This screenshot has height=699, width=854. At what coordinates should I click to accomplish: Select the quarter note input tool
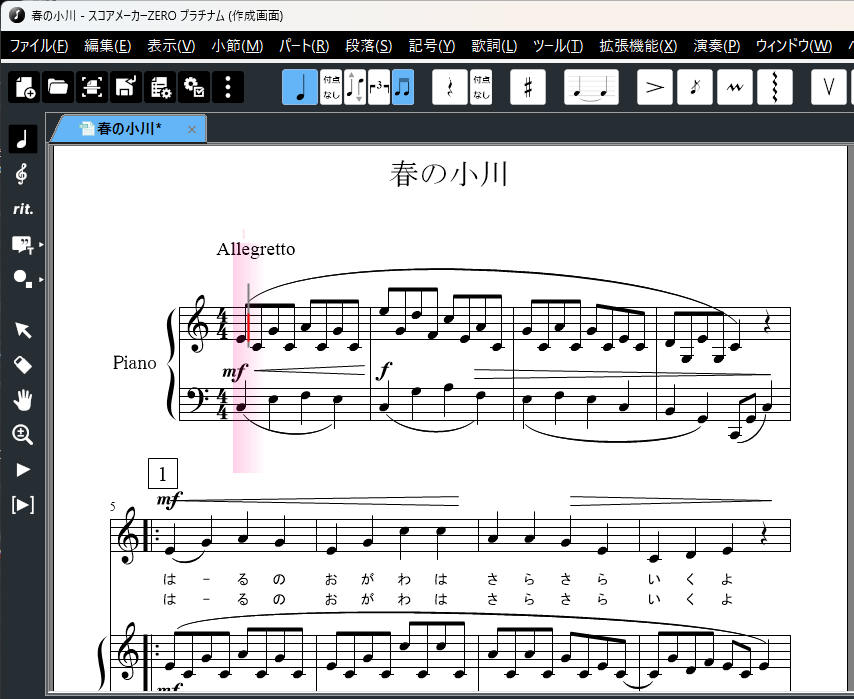[300, 87]
